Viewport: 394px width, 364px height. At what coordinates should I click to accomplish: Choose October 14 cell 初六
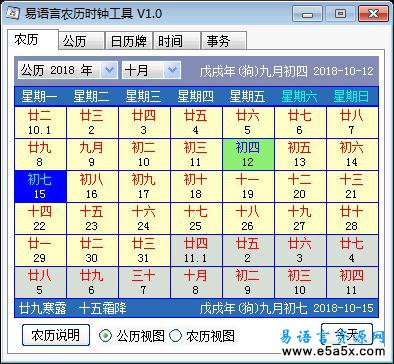pyautogui.click(x=352, y=154)
